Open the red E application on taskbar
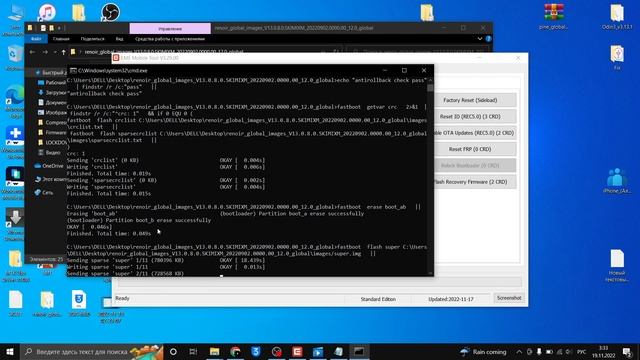The height and width of the screenshot is (360, 640). pyautogui.click(x=297, y=352)
